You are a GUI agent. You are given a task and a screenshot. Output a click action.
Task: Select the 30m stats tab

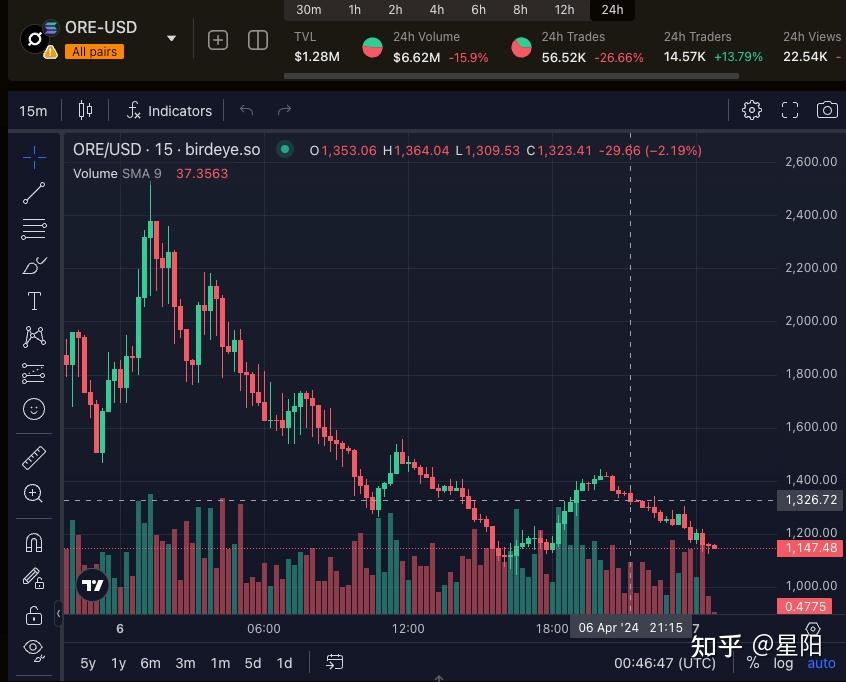tap(308, 10)
